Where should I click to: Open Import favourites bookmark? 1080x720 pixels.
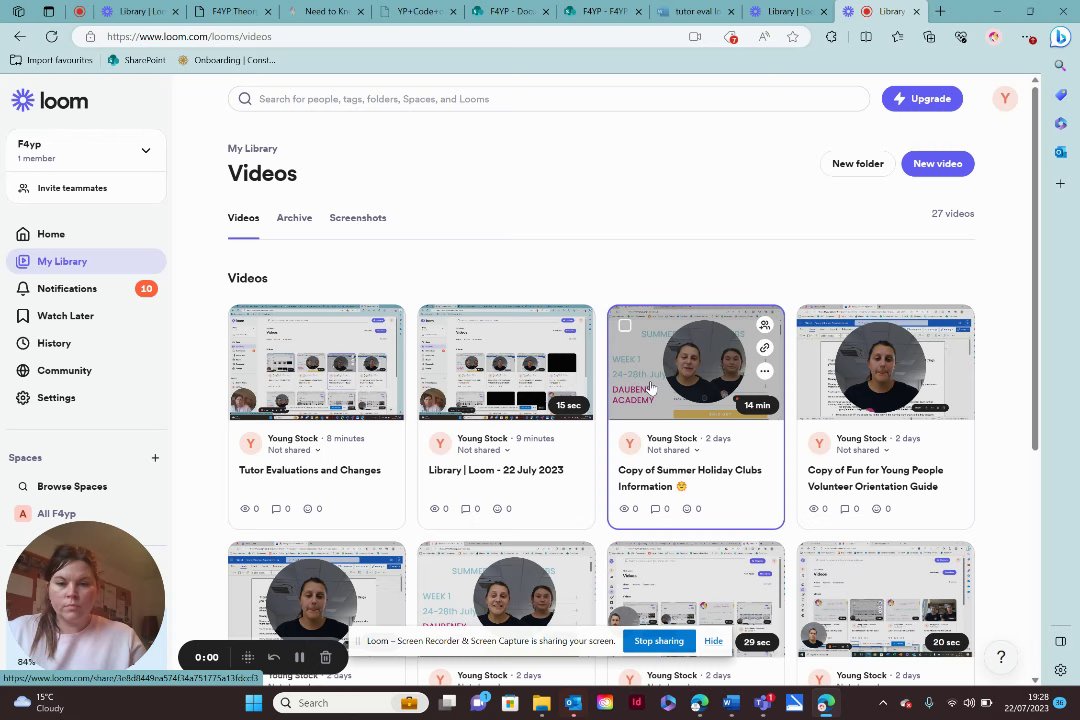click(52, 60)
